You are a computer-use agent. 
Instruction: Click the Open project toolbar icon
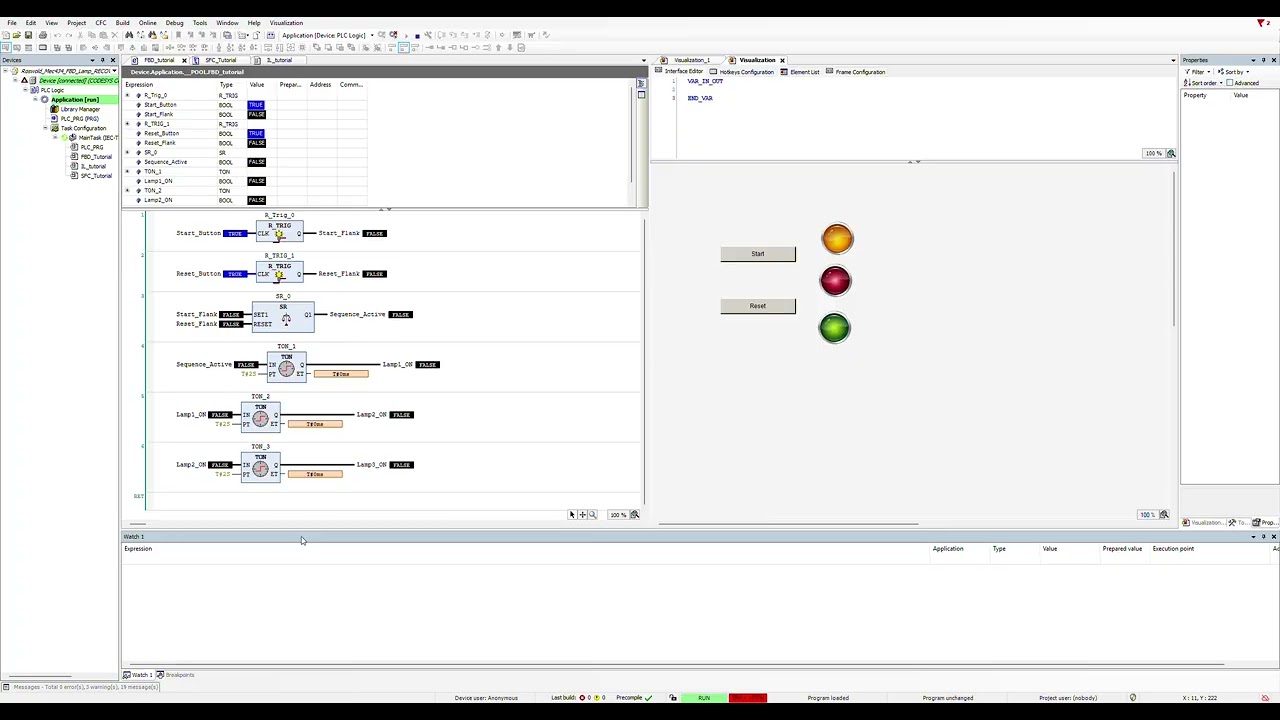[x=17, y=35]
